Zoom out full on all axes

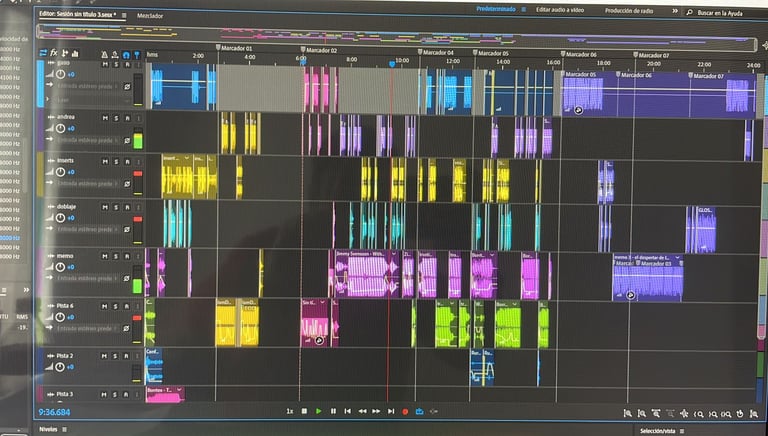[684, 414]
